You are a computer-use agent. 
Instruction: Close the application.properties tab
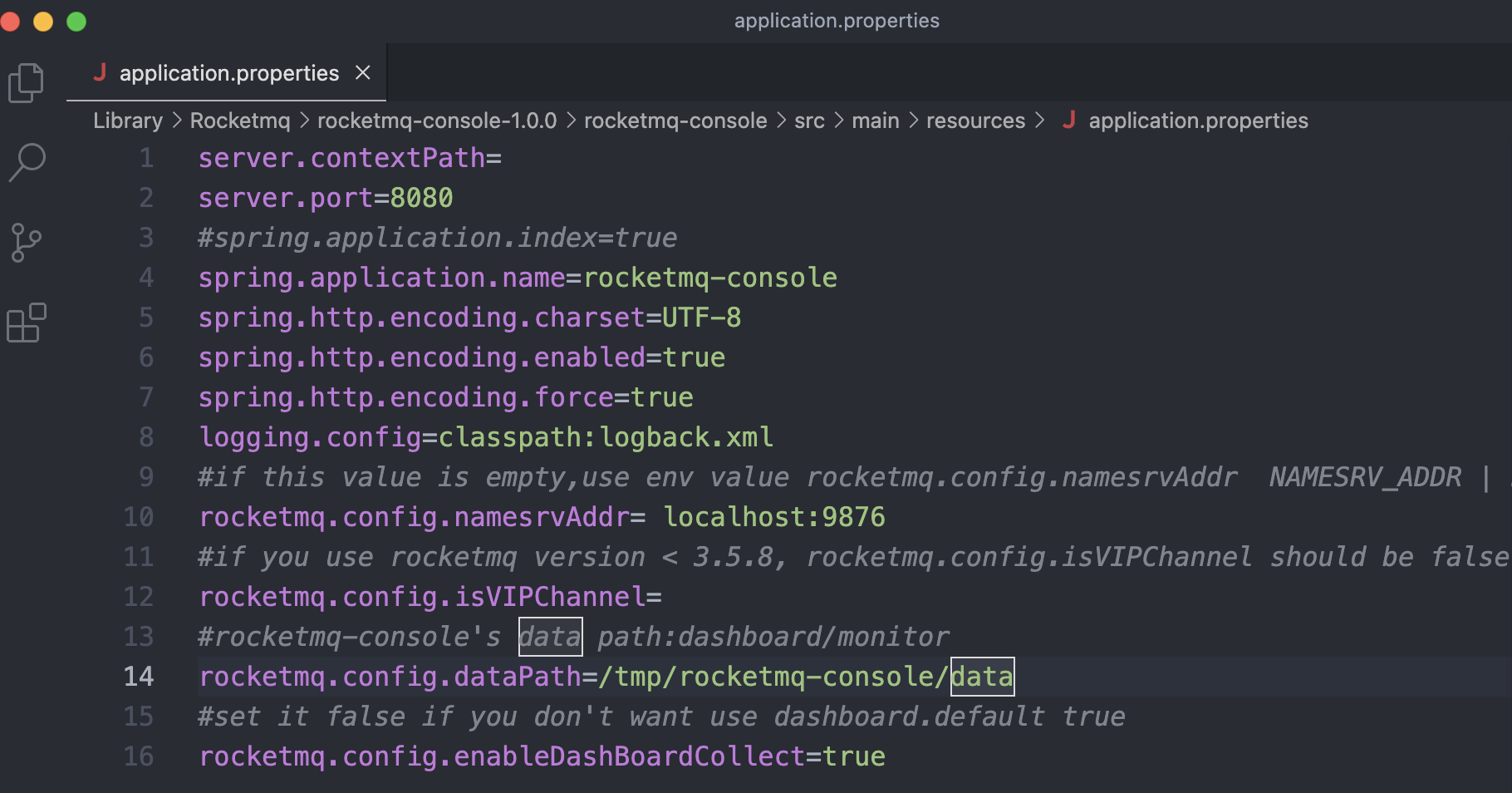pyautogui.click(x=363, y=73)
